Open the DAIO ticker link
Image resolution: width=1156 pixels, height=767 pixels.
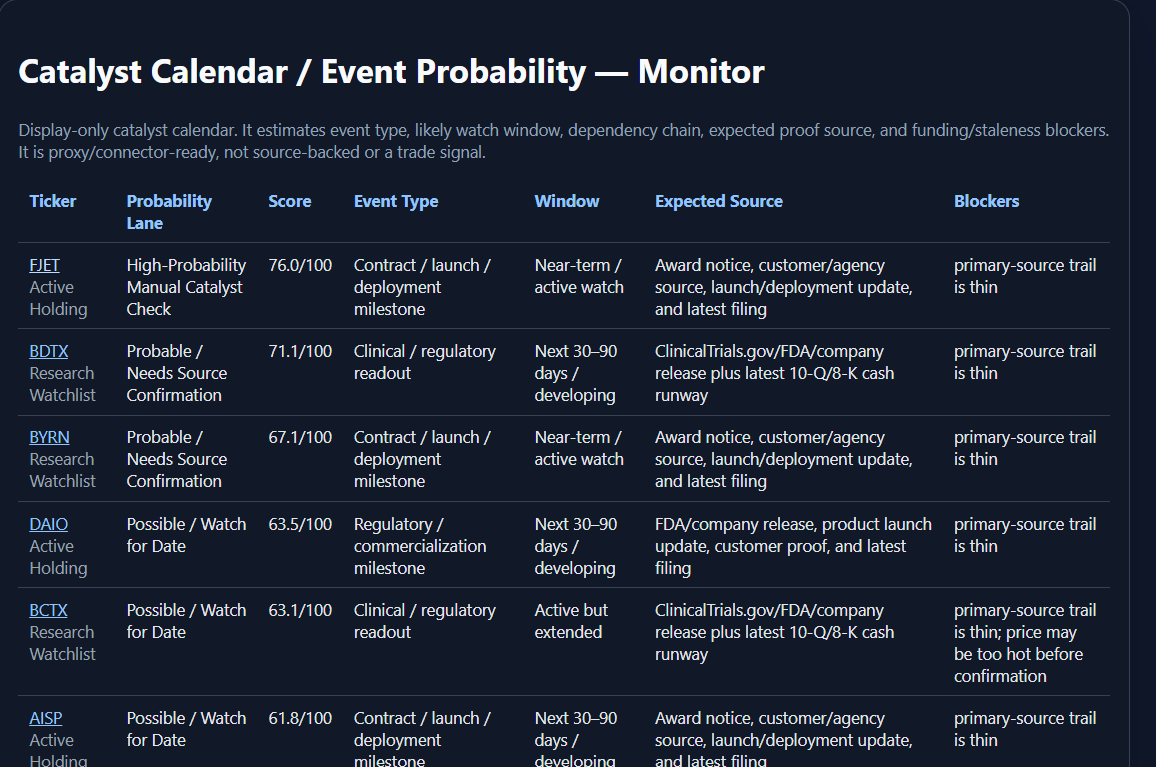pyautogui.click(x=49, y=524)
